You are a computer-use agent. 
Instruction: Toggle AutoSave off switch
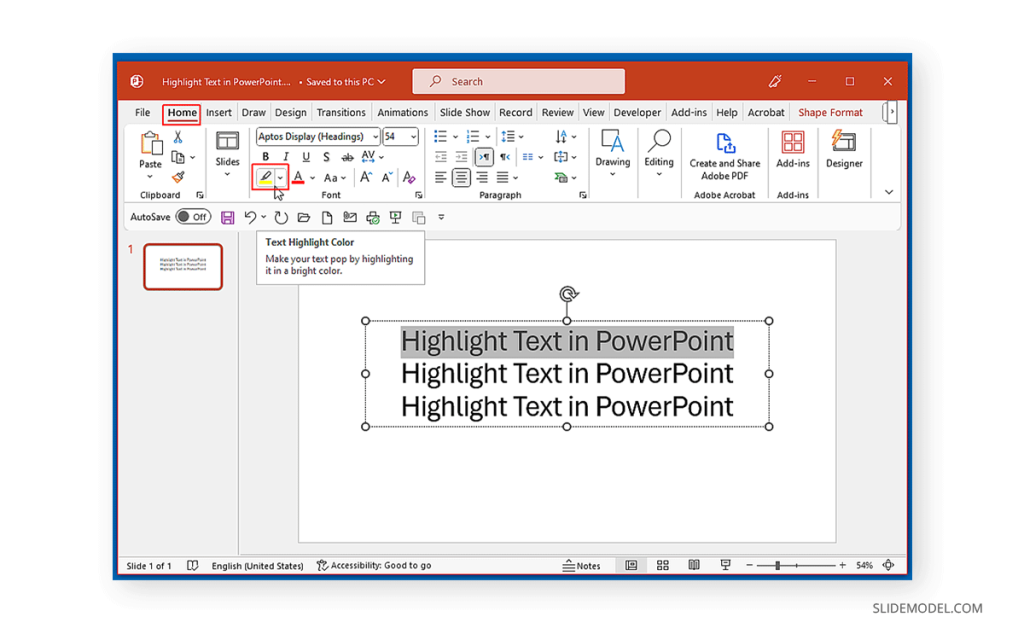coord(193,217)
